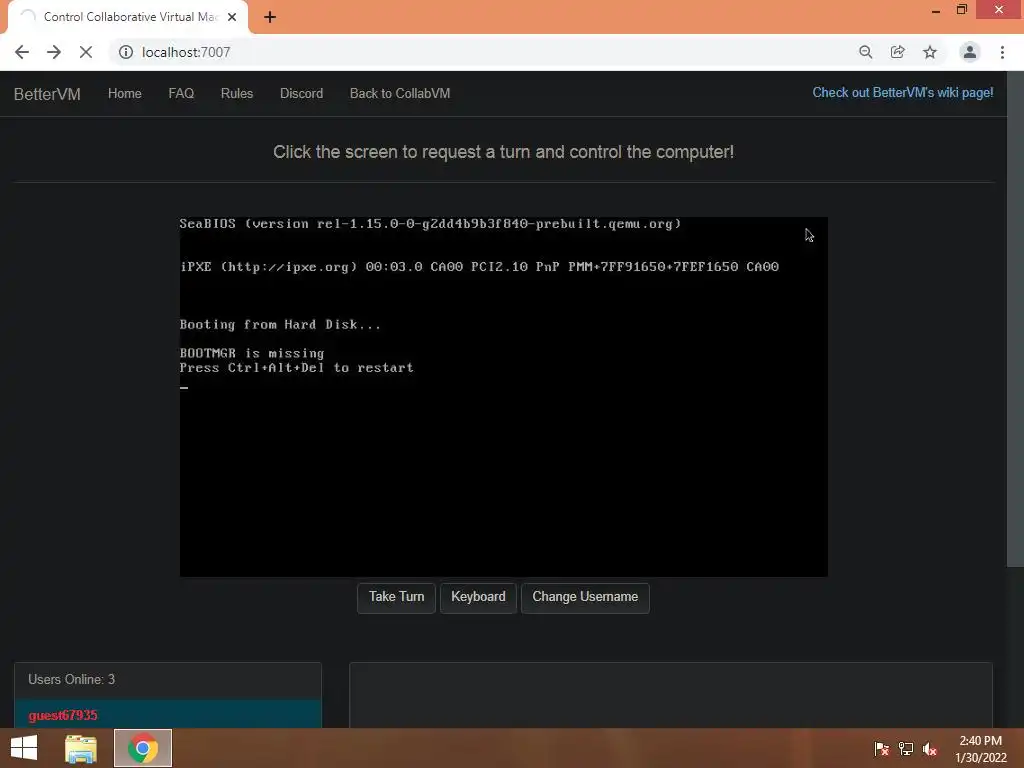Open the FAQ nav item
Screen dimensions: 1024x768
[x=181, y=93]
